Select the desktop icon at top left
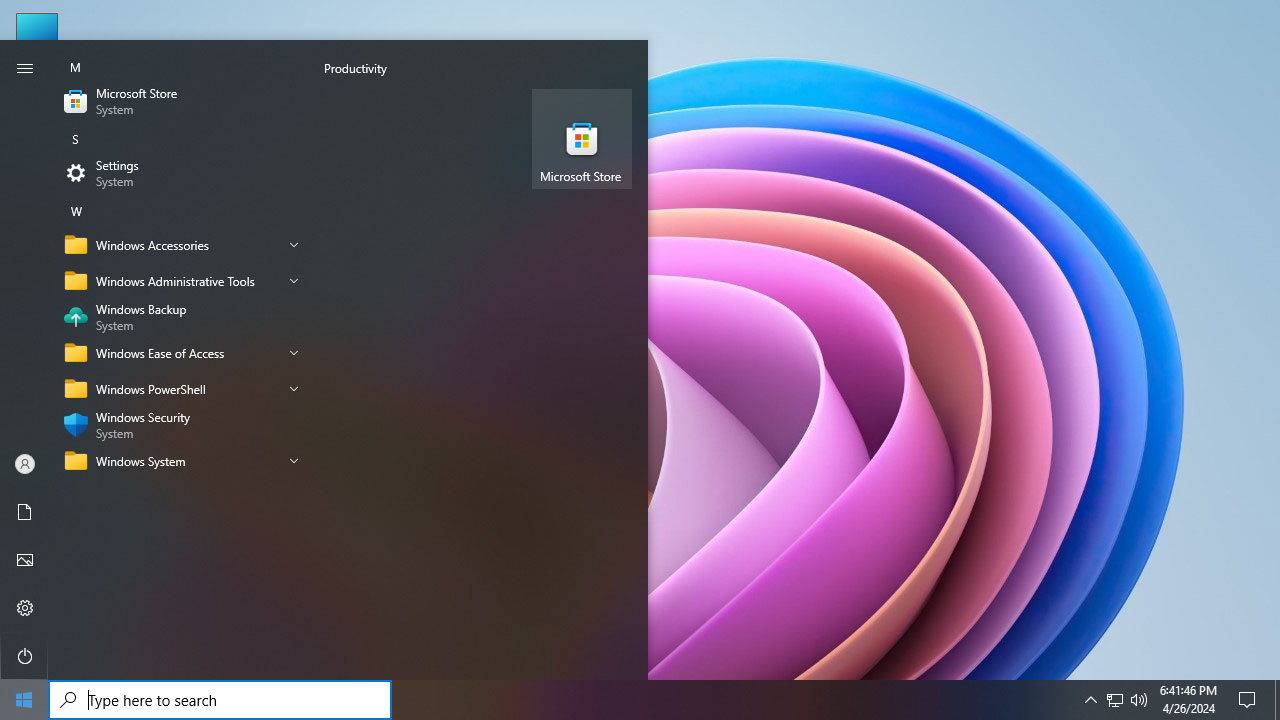 click(37, 26)
